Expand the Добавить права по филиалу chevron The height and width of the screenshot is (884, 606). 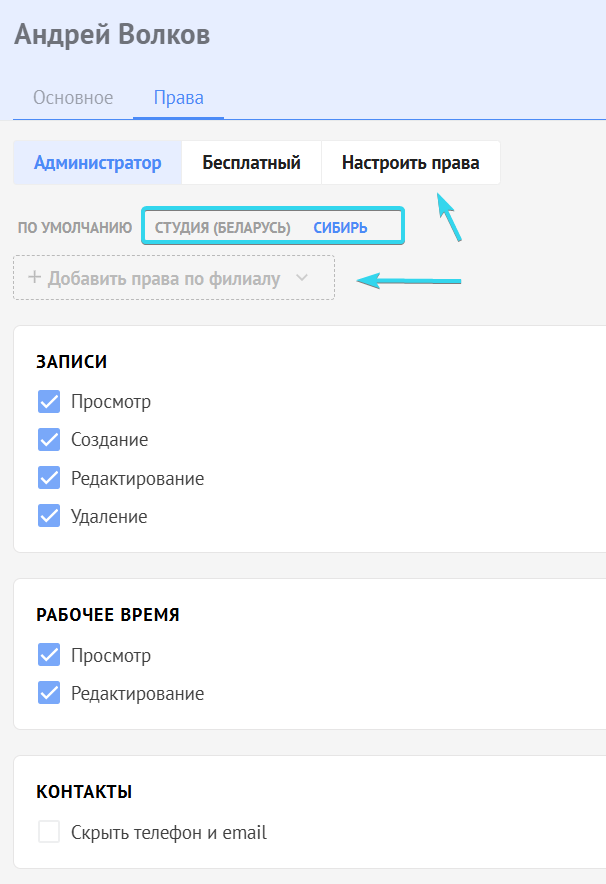click(x=302, y=277)
